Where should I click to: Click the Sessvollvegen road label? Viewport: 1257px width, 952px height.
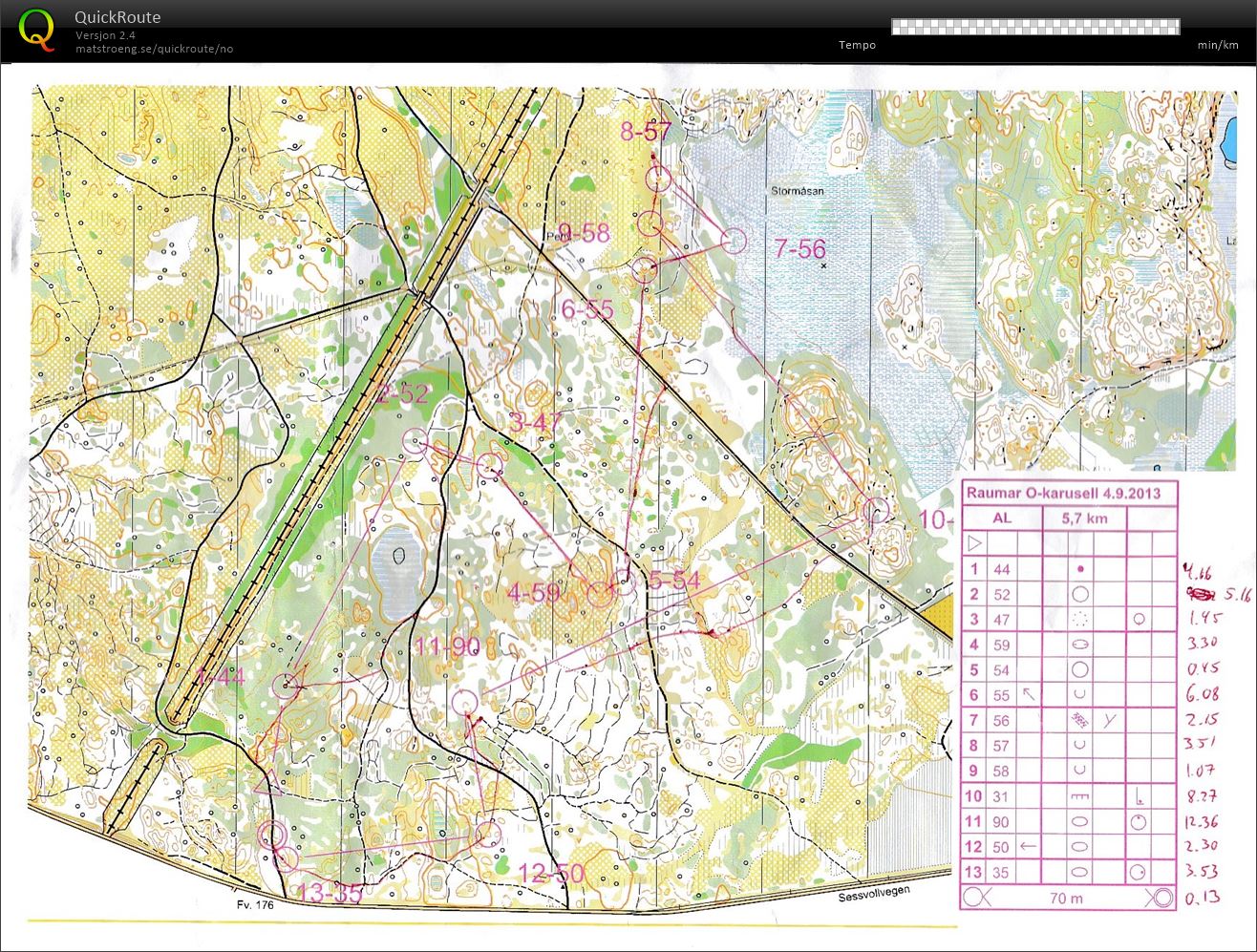[874, 895]
